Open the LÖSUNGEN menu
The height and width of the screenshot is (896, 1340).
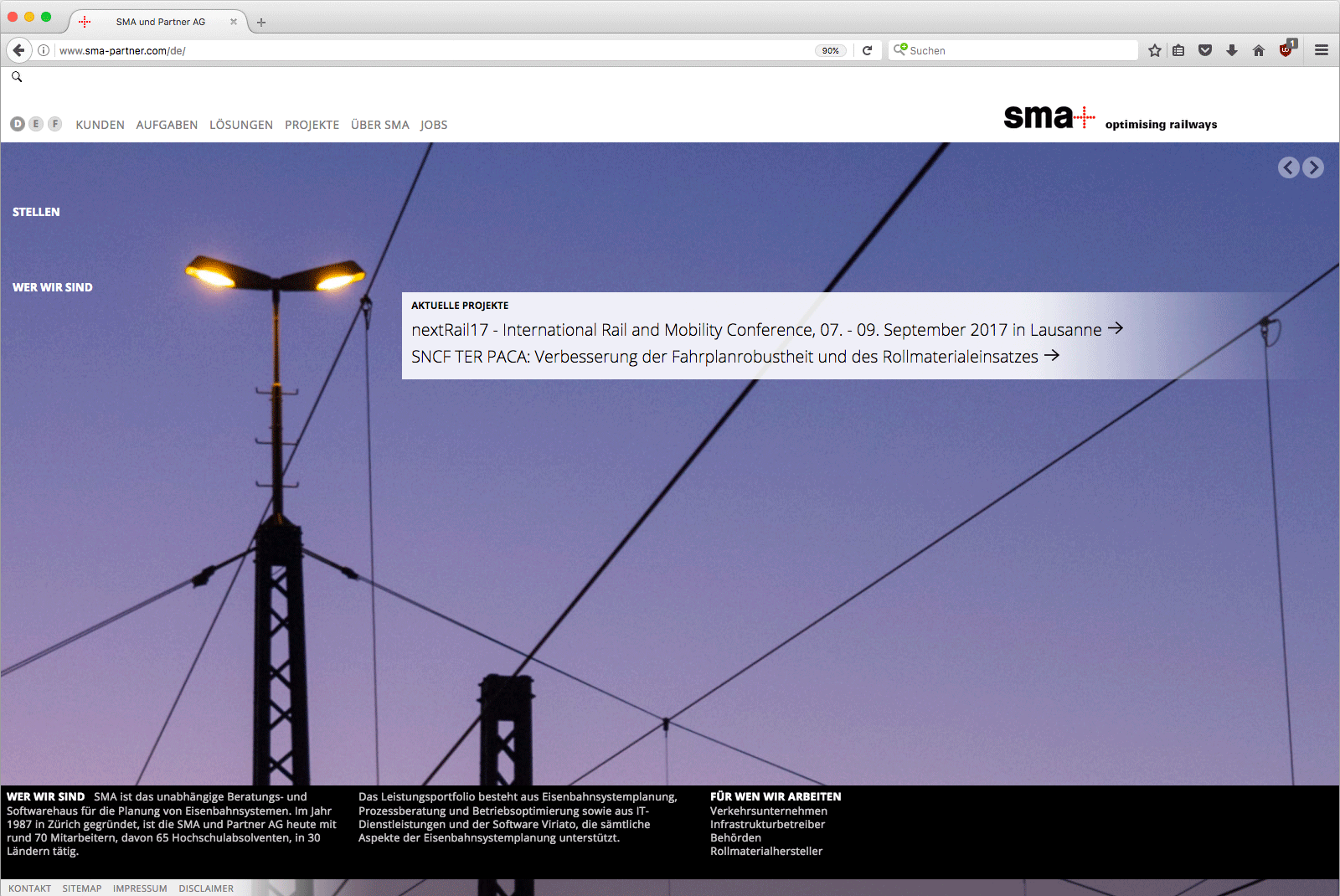click(x=241, y=125)
